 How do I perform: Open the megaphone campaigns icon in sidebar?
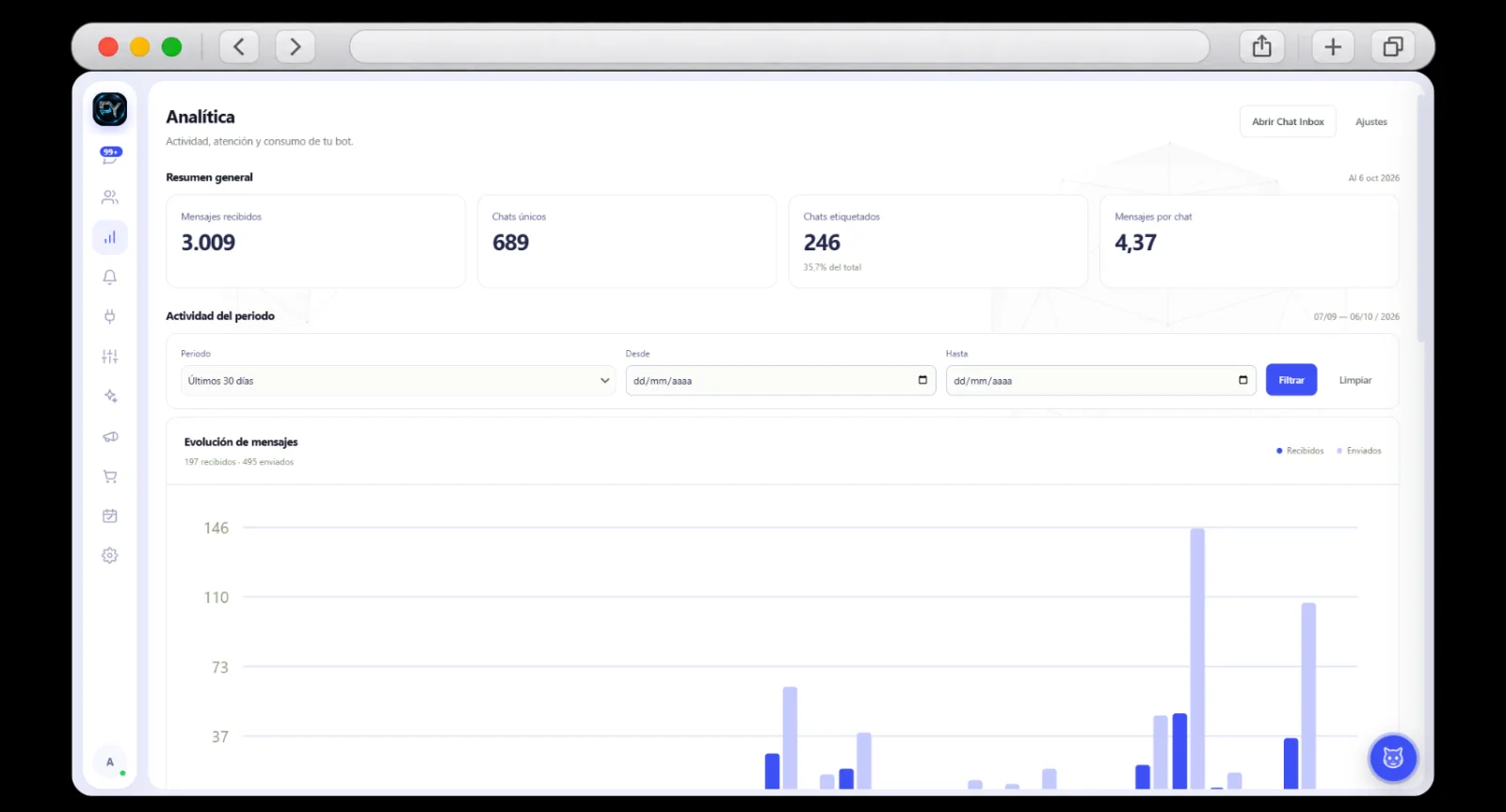[x=110, y=437]
